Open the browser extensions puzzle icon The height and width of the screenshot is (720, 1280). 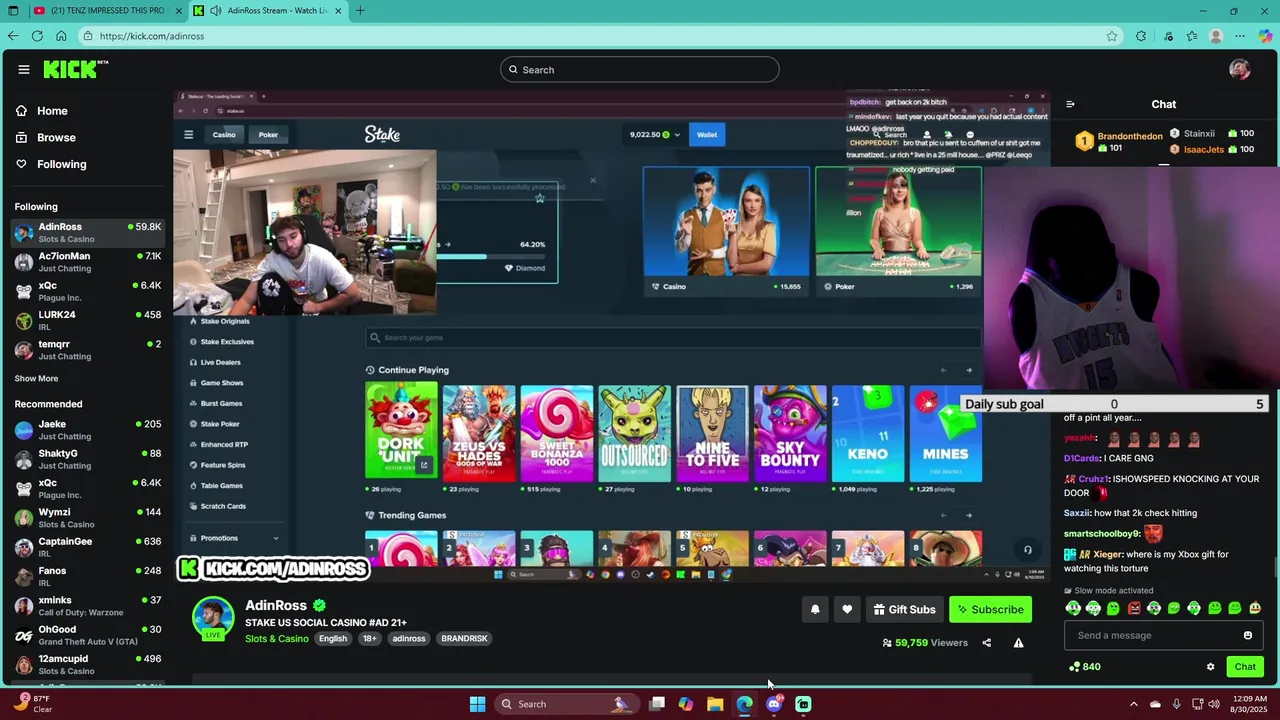(x=1141, y=36)
